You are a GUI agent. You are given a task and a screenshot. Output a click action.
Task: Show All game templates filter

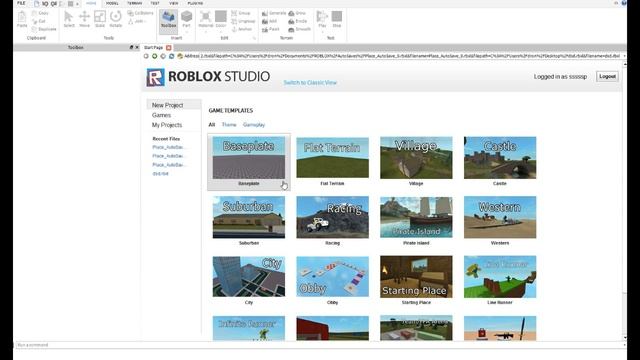pos(211,124)
